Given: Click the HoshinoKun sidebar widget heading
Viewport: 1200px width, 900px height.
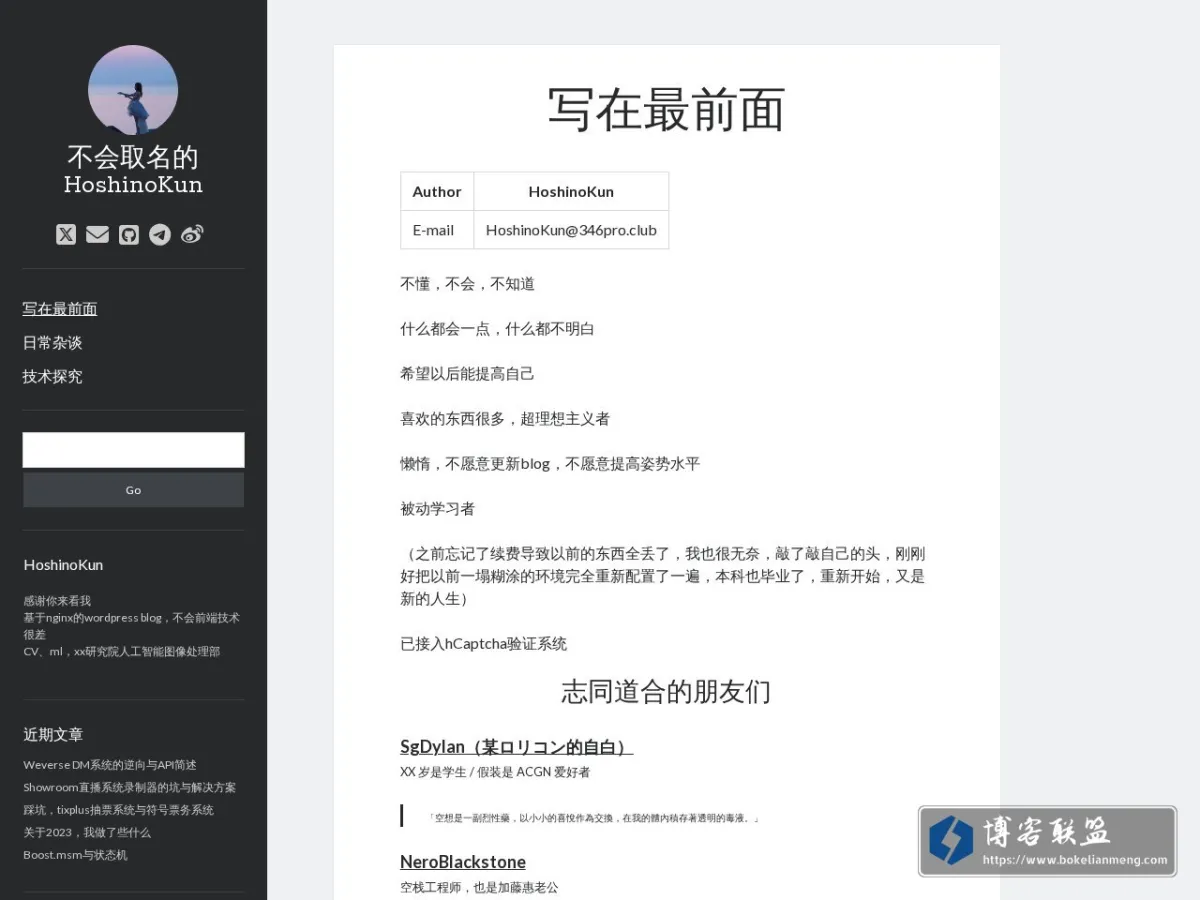Looking at the screenshot, I should (63, 565).
